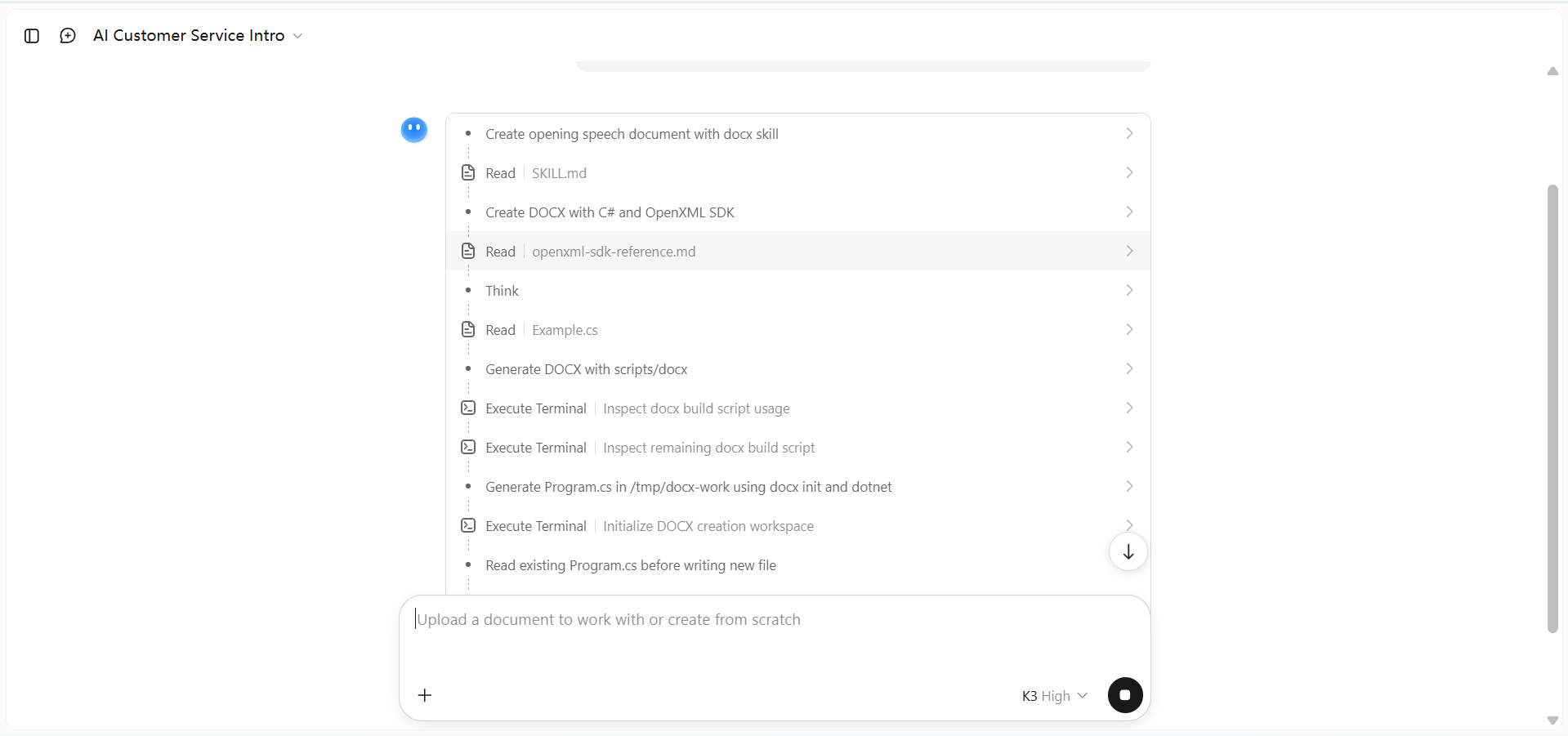Expand the Read SKILL.md row chevron
This screenshot has height=736, width=1568.
pos(1129,173)
